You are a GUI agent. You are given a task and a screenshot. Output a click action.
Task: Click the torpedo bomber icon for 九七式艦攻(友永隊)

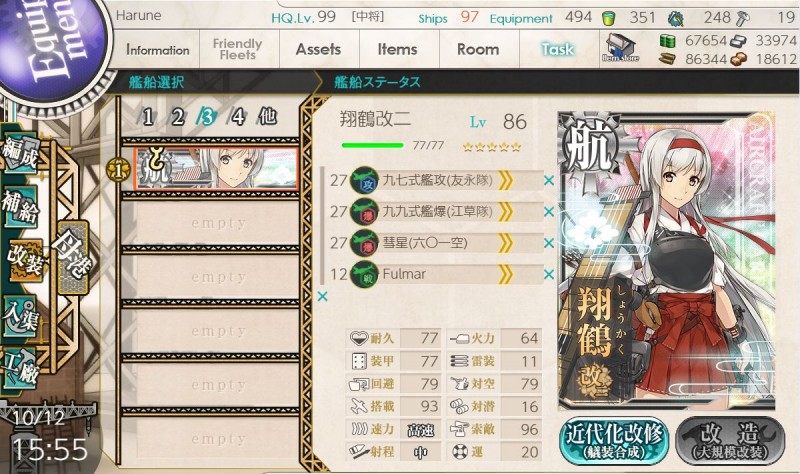pos(365,181)
